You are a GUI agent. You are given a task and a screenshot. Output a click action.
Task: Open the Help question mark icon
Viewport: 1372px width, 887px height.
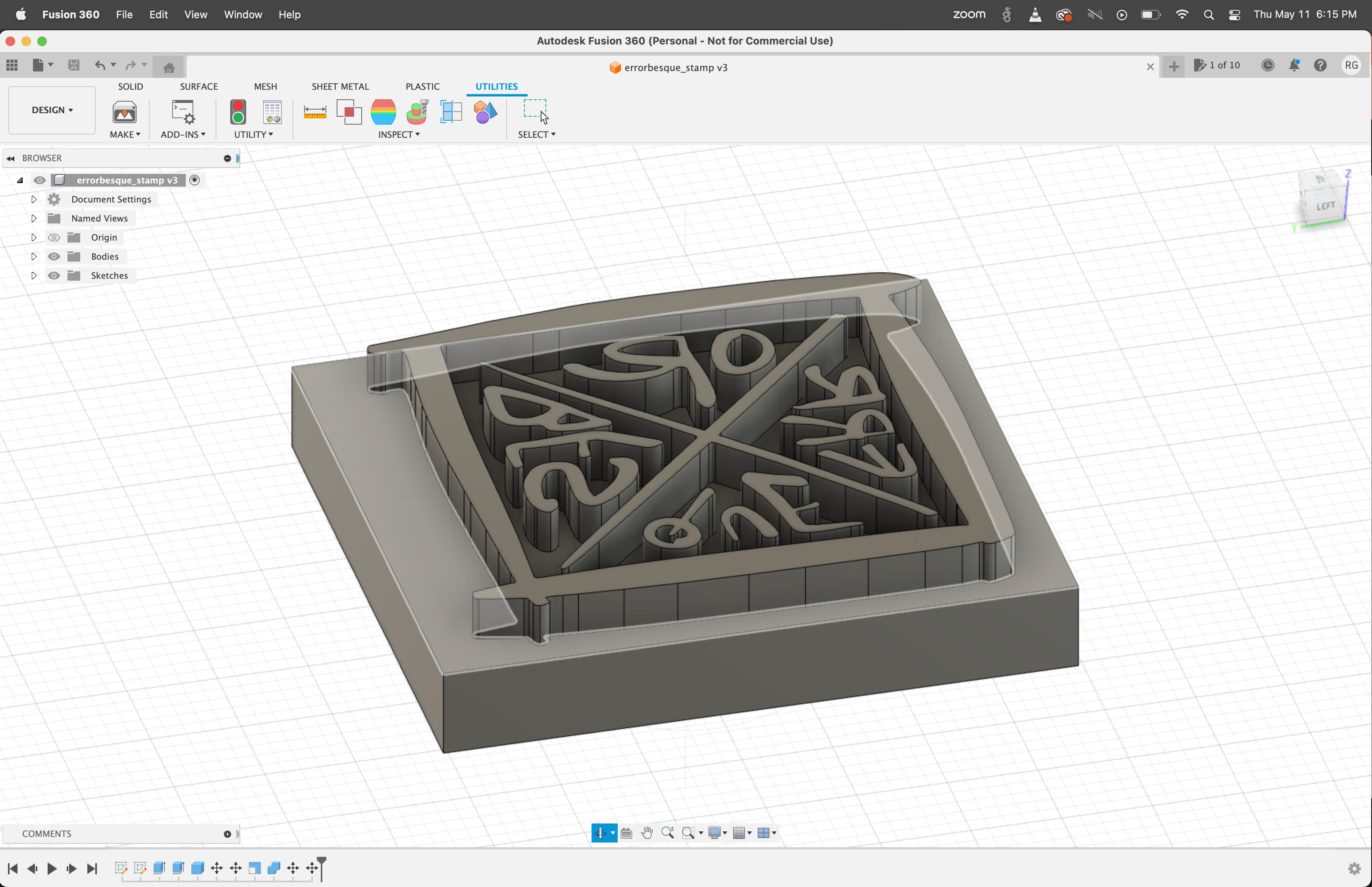point(1320,65)
